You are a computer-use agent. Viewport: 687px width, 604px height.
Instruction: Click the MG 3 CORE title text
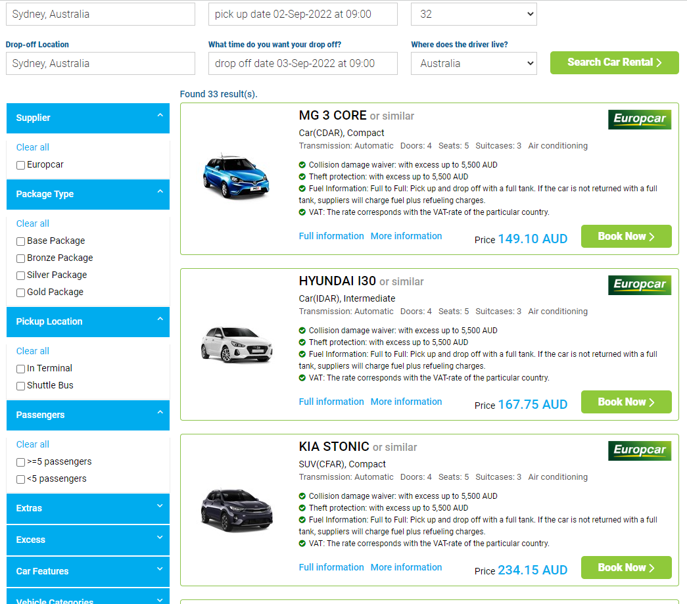[x=333, y=116]
